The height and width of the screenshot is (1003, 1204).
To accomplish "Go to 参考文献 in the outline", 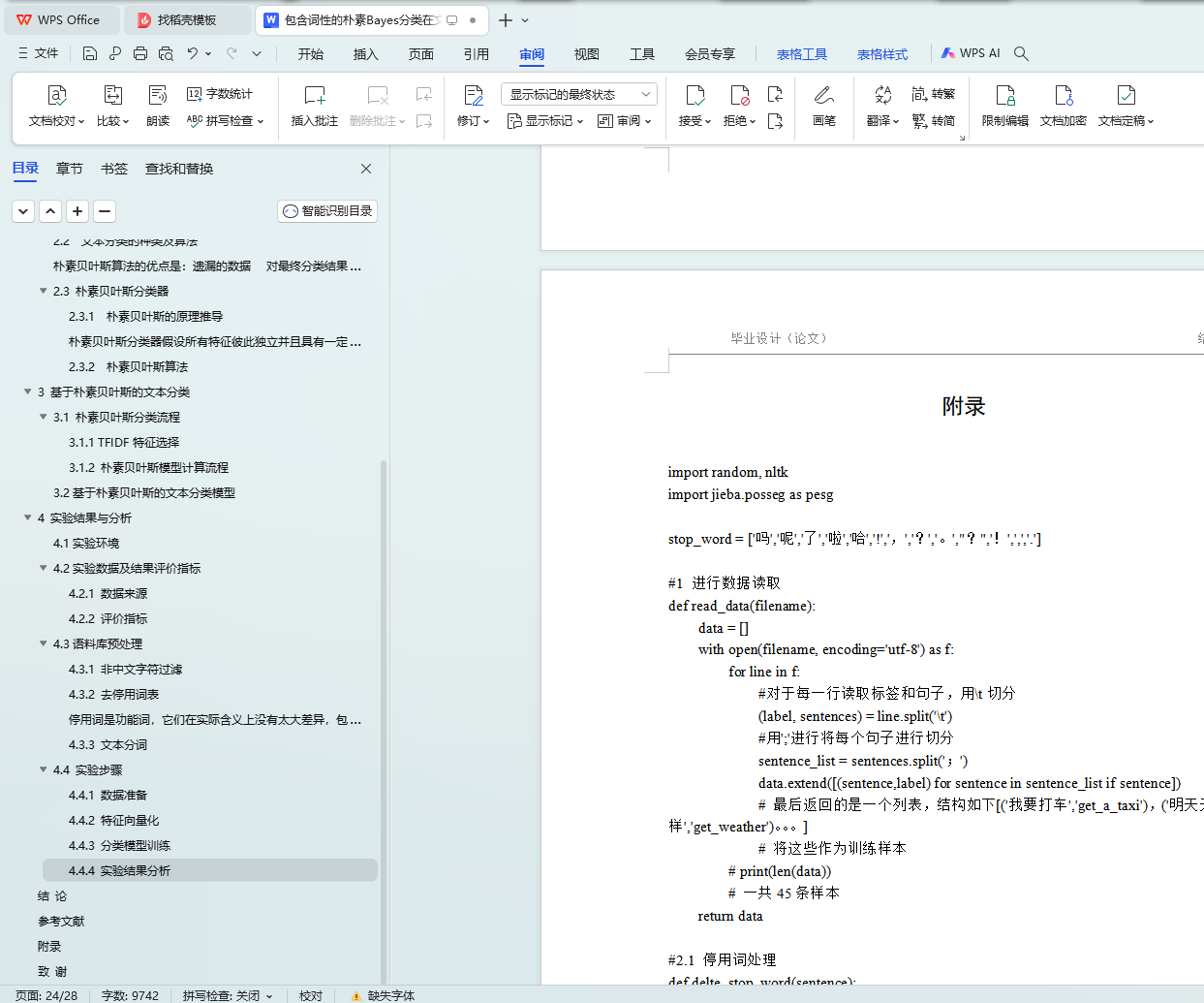I will click(61, 921).
